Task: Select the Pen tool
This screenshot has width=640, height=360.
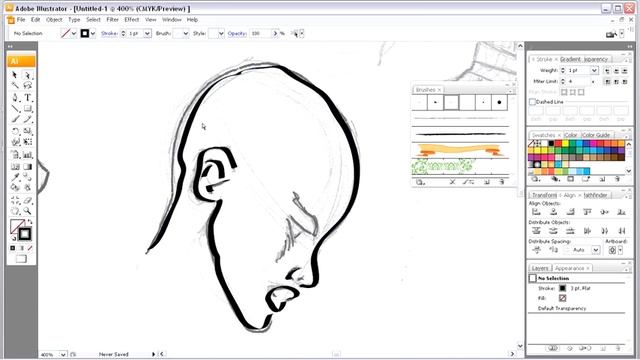Action: (15, 98)
